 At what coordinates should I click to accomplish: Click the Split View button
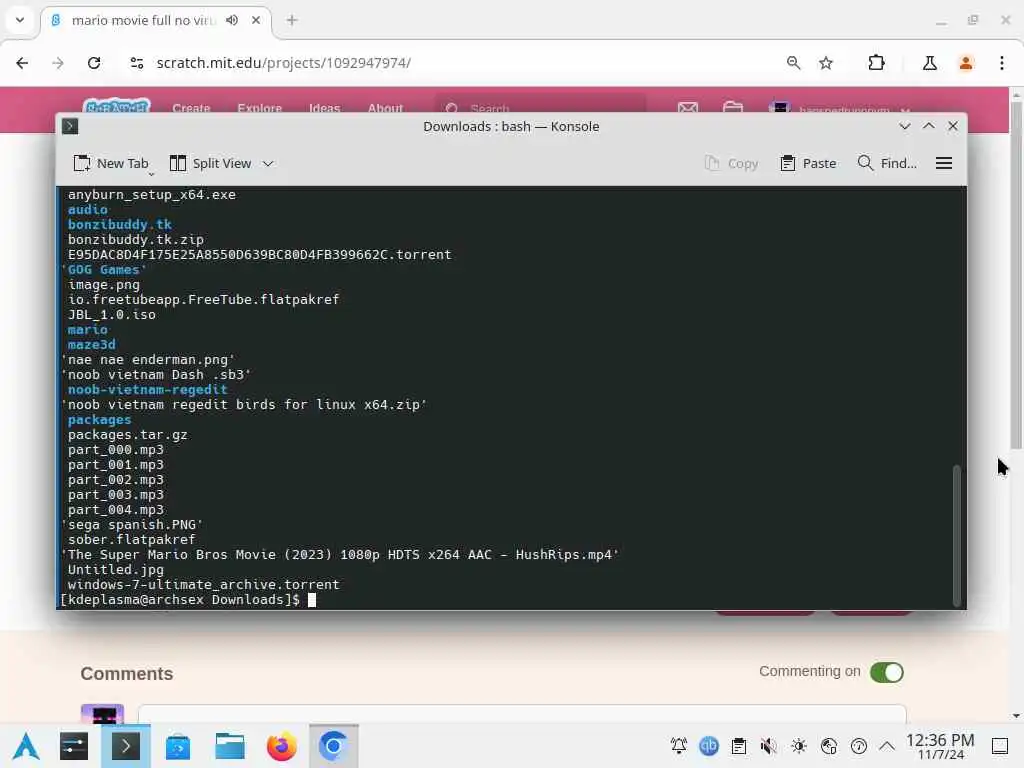click(x=210, y=163)
